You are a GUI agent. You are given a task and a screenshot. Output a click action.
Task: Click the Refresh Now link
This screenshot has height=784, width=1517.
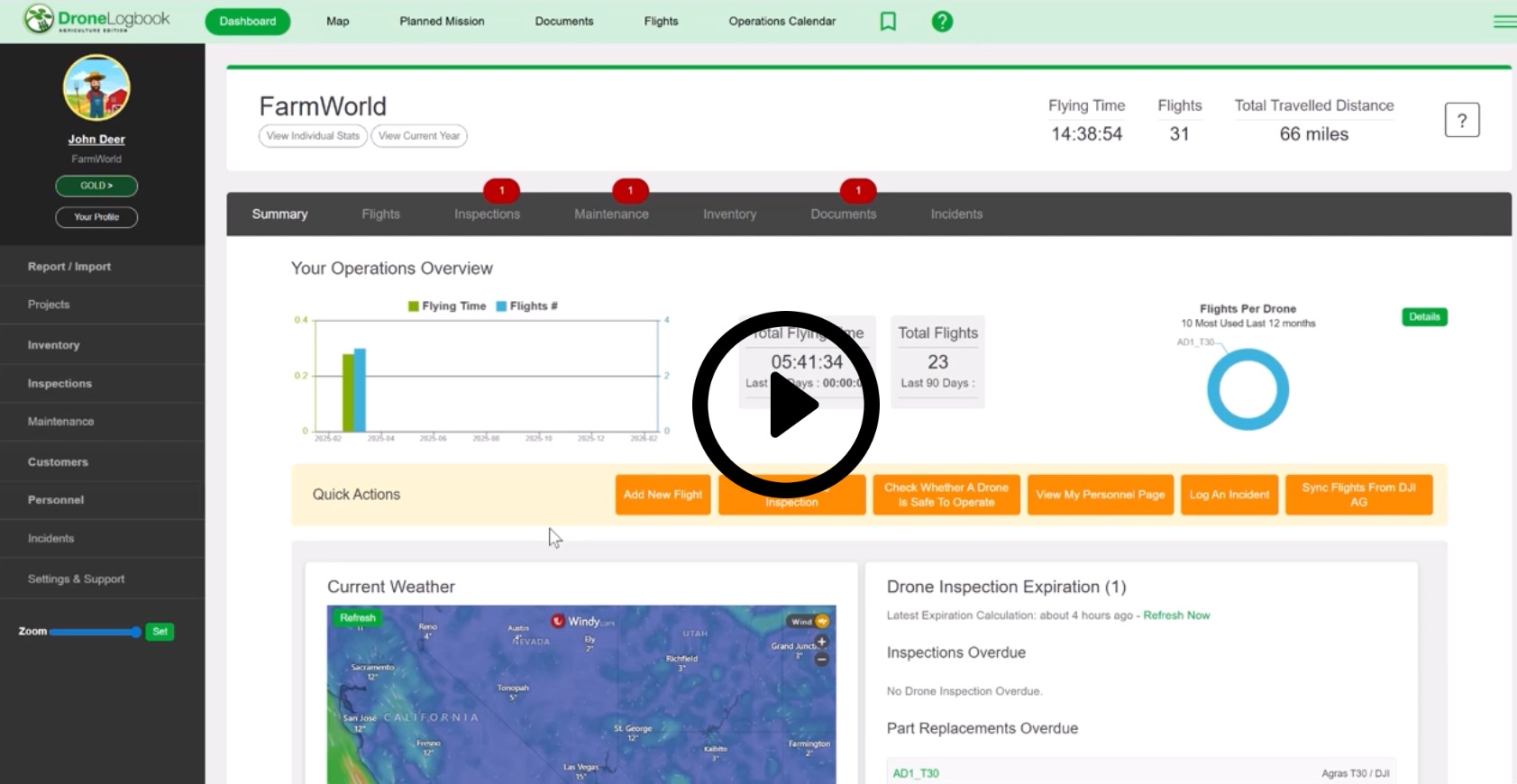[1176, 615]
